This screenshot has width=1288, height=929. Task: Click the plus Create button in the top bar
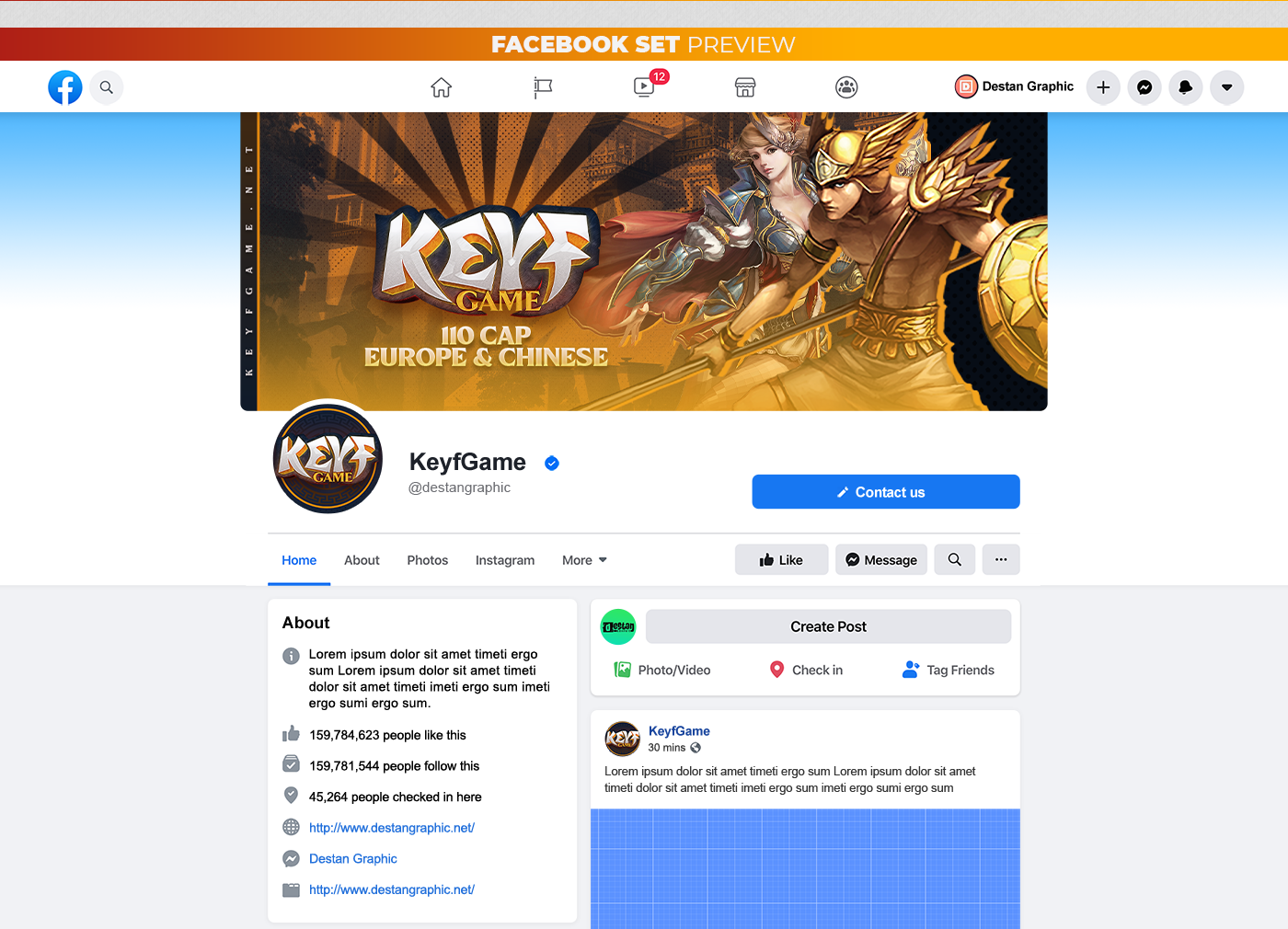1103,87
